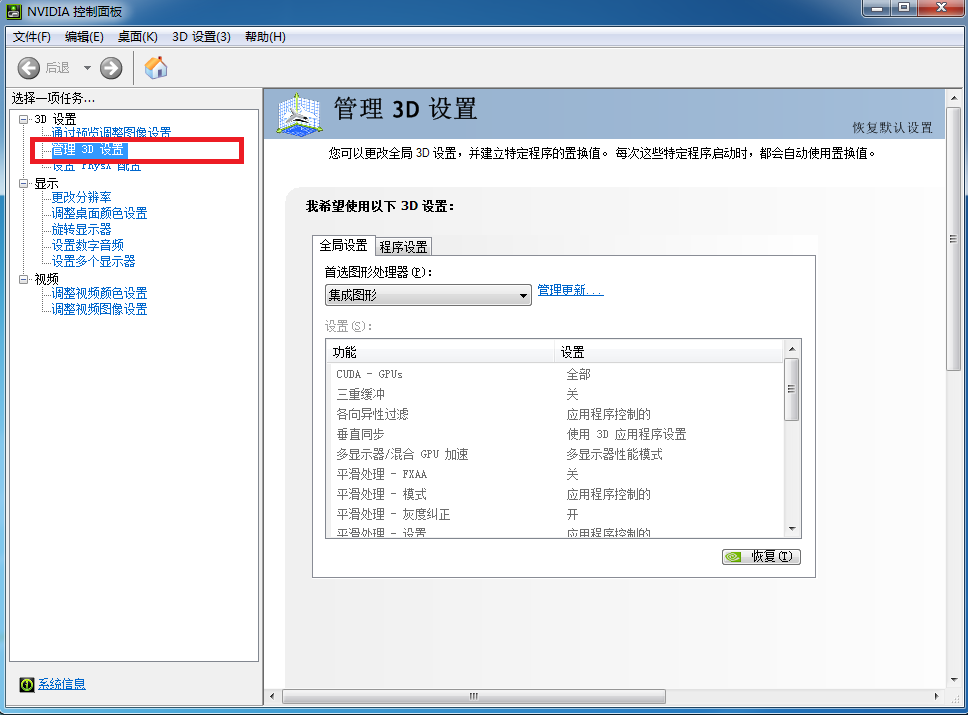Click the 全部 value for CUDA - GPUs

point(578,374)
